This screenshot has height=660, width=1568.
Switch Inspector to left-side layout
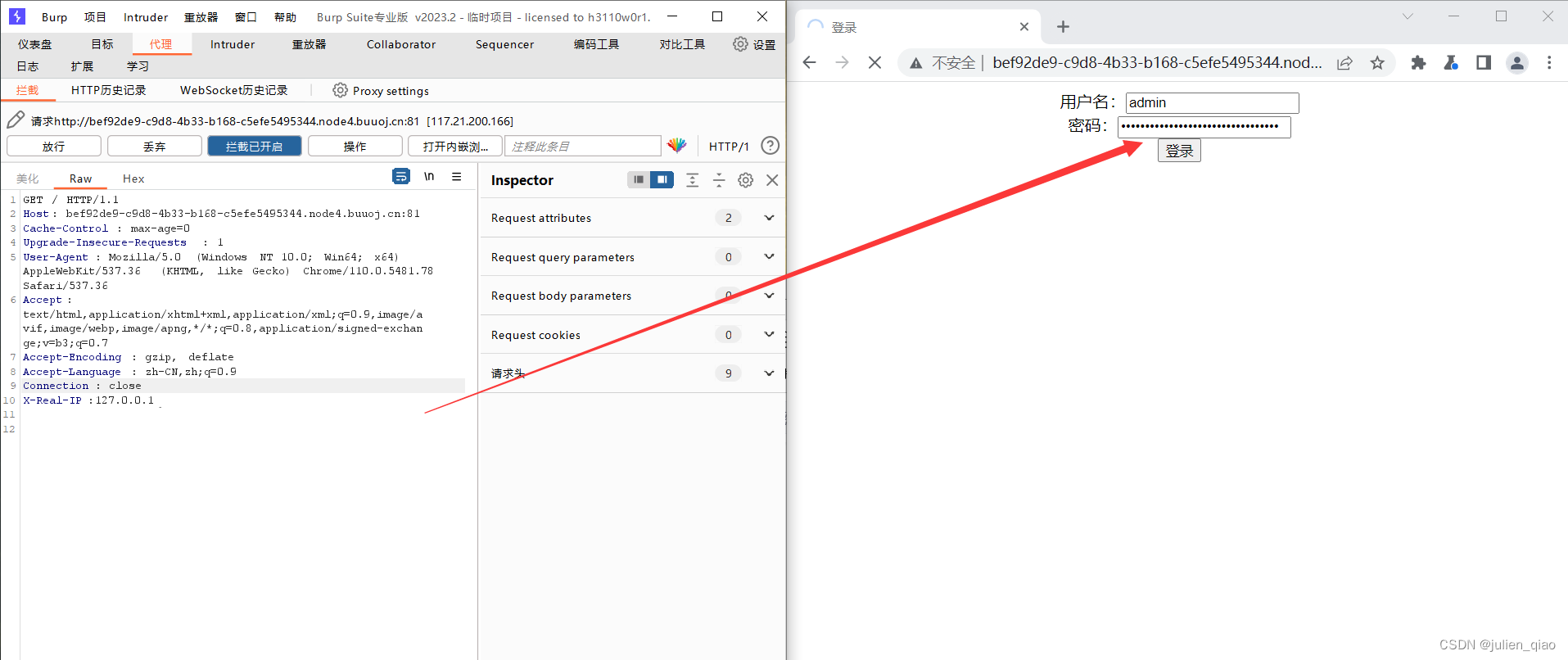[639, 179]
